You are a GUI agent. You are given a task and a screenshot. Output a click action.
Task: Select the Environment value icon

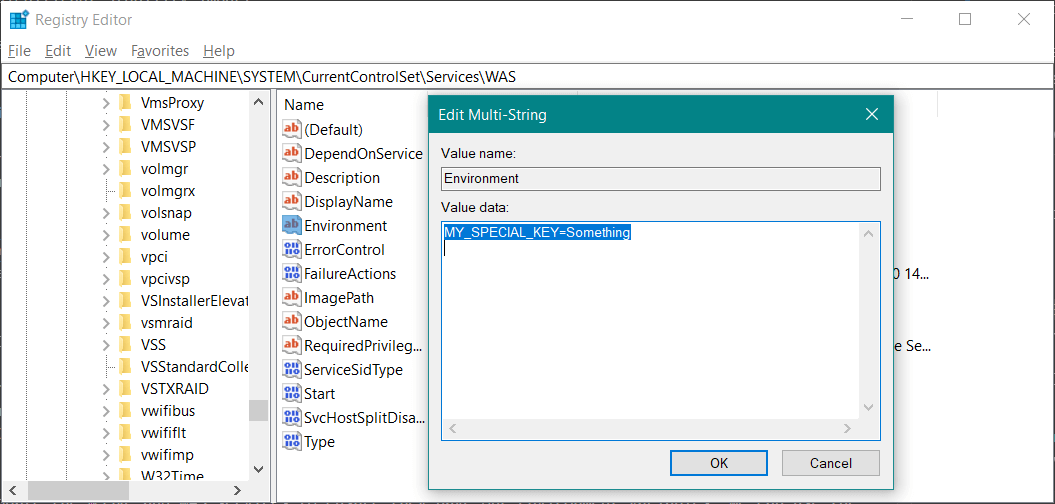click(291, 225)
